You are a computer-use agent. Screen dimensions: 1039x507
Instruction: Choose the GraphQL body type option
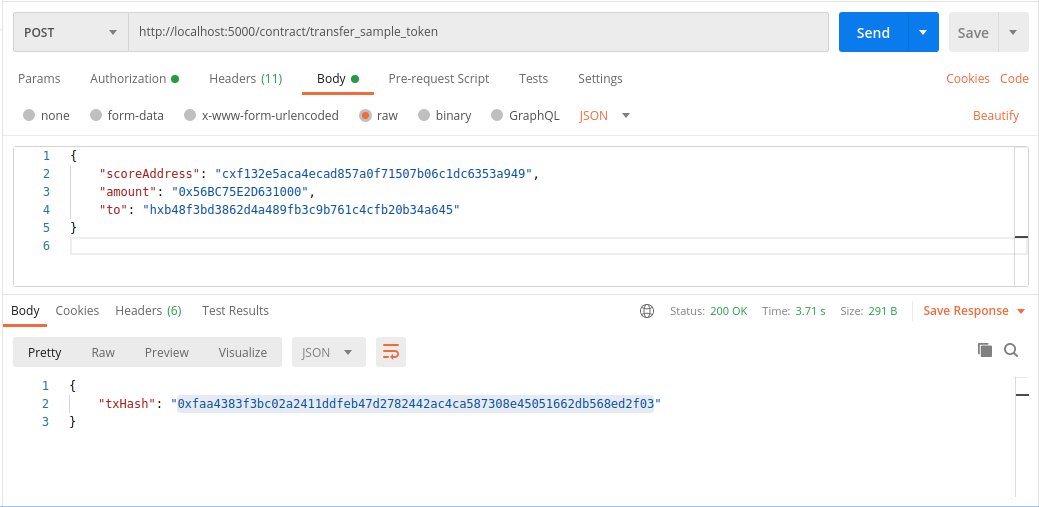click(498, 115)
